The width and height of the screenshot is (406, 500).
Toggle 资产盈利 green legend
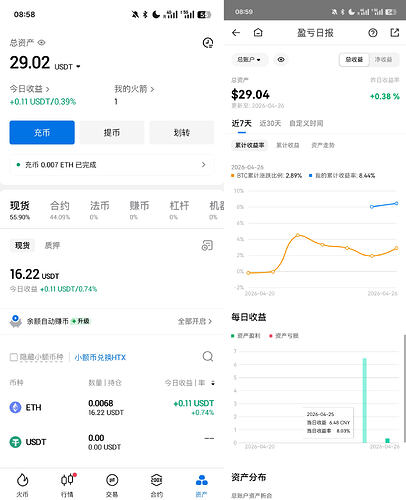pyautogui.click(x=246, y=336)
